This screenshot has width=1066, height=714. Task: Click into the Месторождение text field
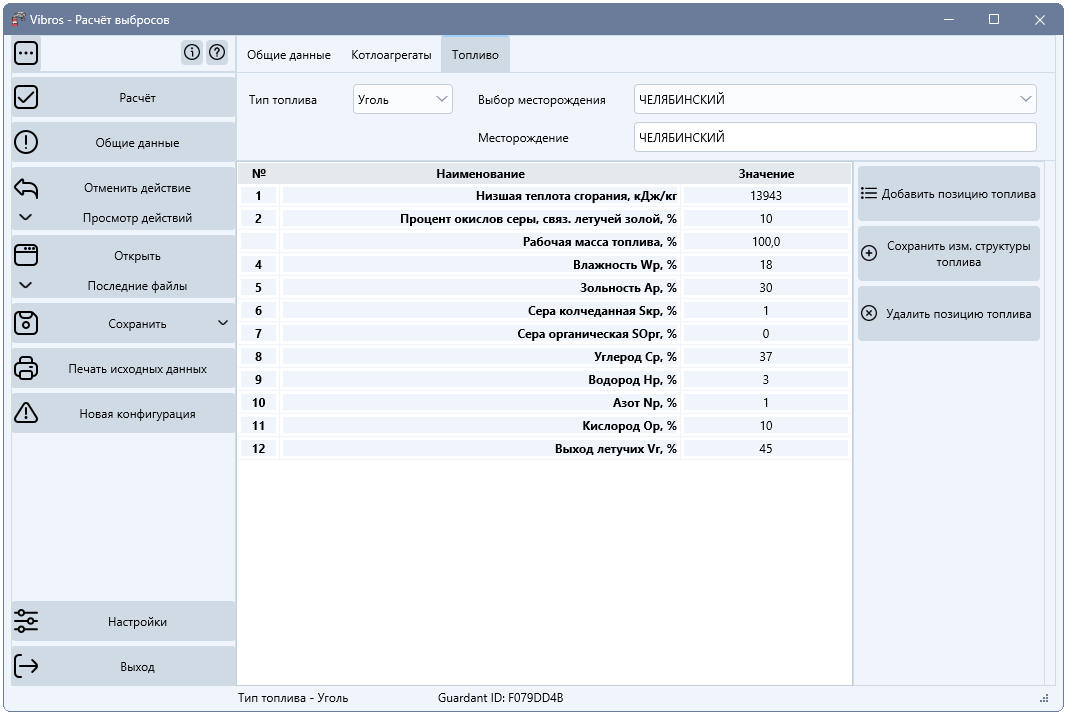click(x=835, y=137)
